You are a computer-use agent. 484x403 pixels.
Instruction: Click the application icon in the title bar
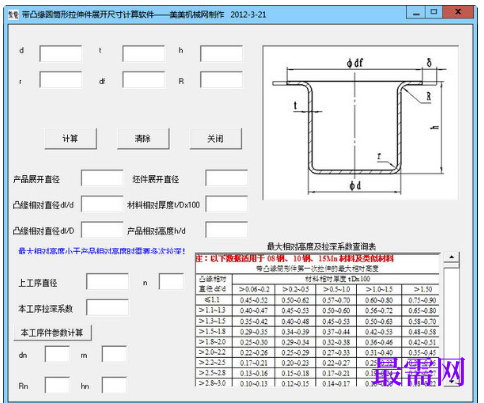tap(13, 14)
